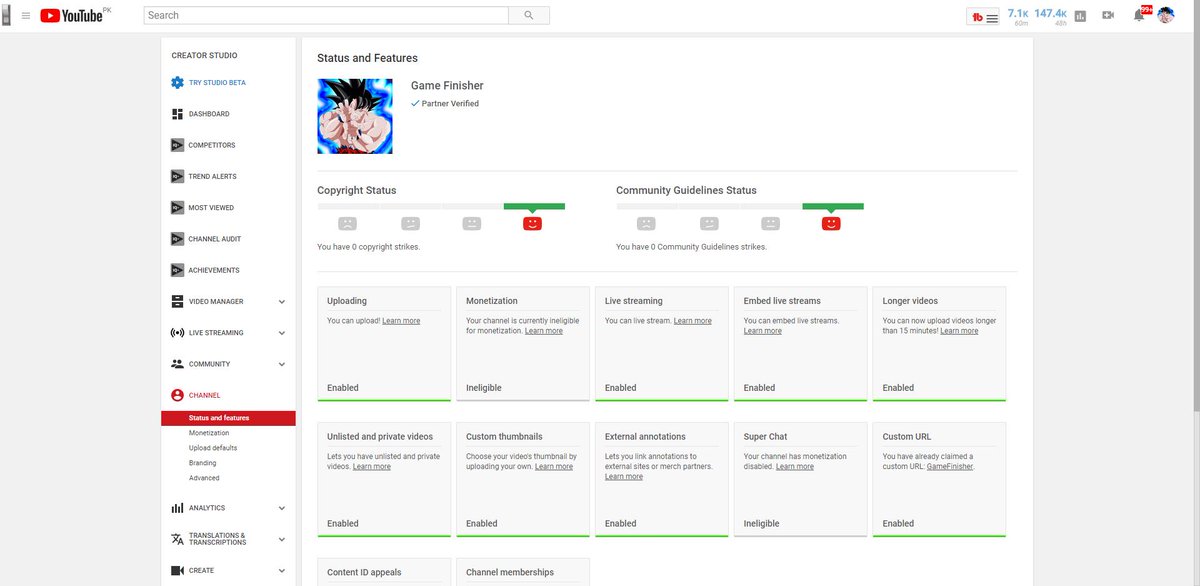The image size is (1200, 586).
Task: Click the 7.1K views 60m stat
Action: coord(1018,16)
